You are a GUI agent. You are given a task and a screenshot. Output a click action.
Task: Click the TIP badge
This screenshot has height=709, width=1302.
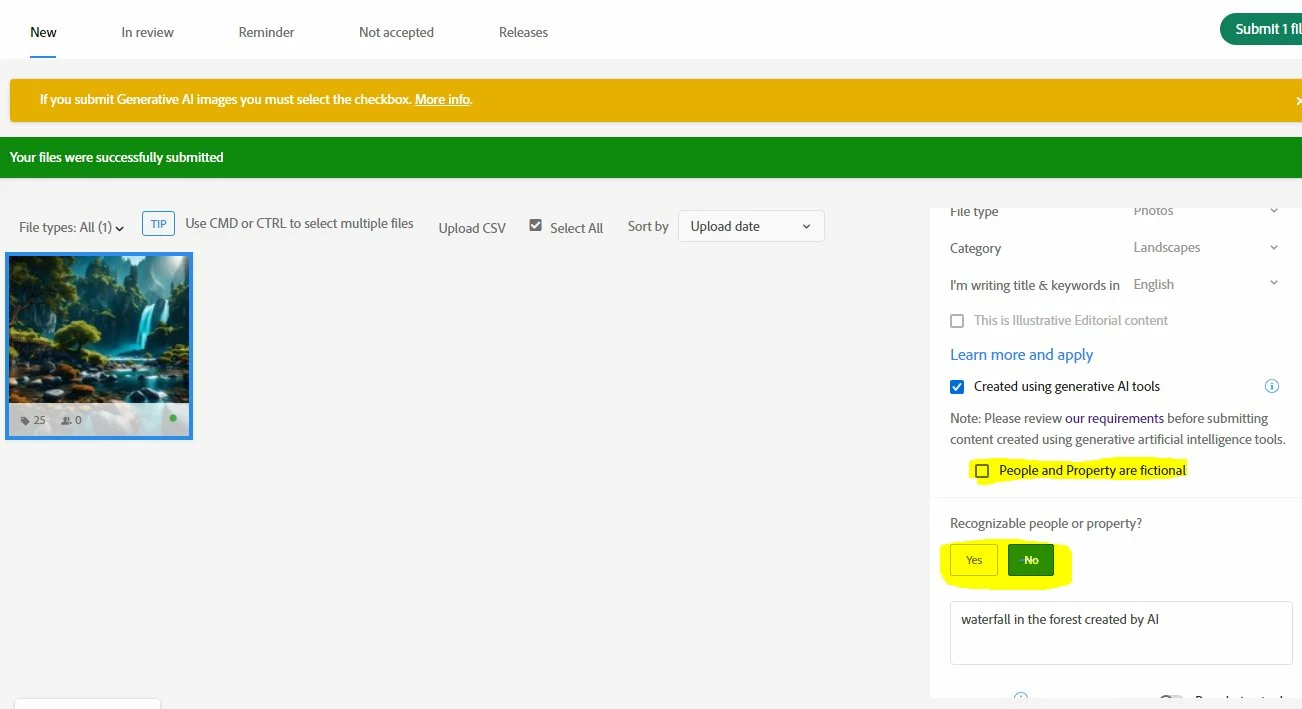tap(158, 224)
